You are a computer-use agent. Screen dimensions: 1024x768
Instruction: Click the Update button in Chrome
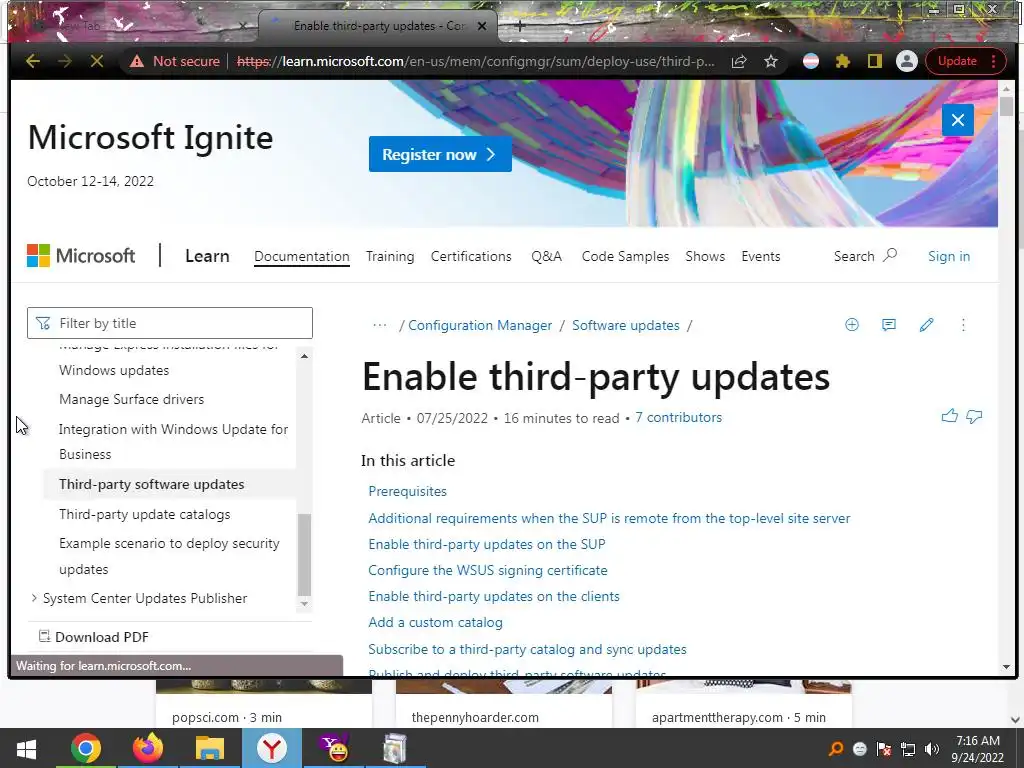[x=957, y=61]
